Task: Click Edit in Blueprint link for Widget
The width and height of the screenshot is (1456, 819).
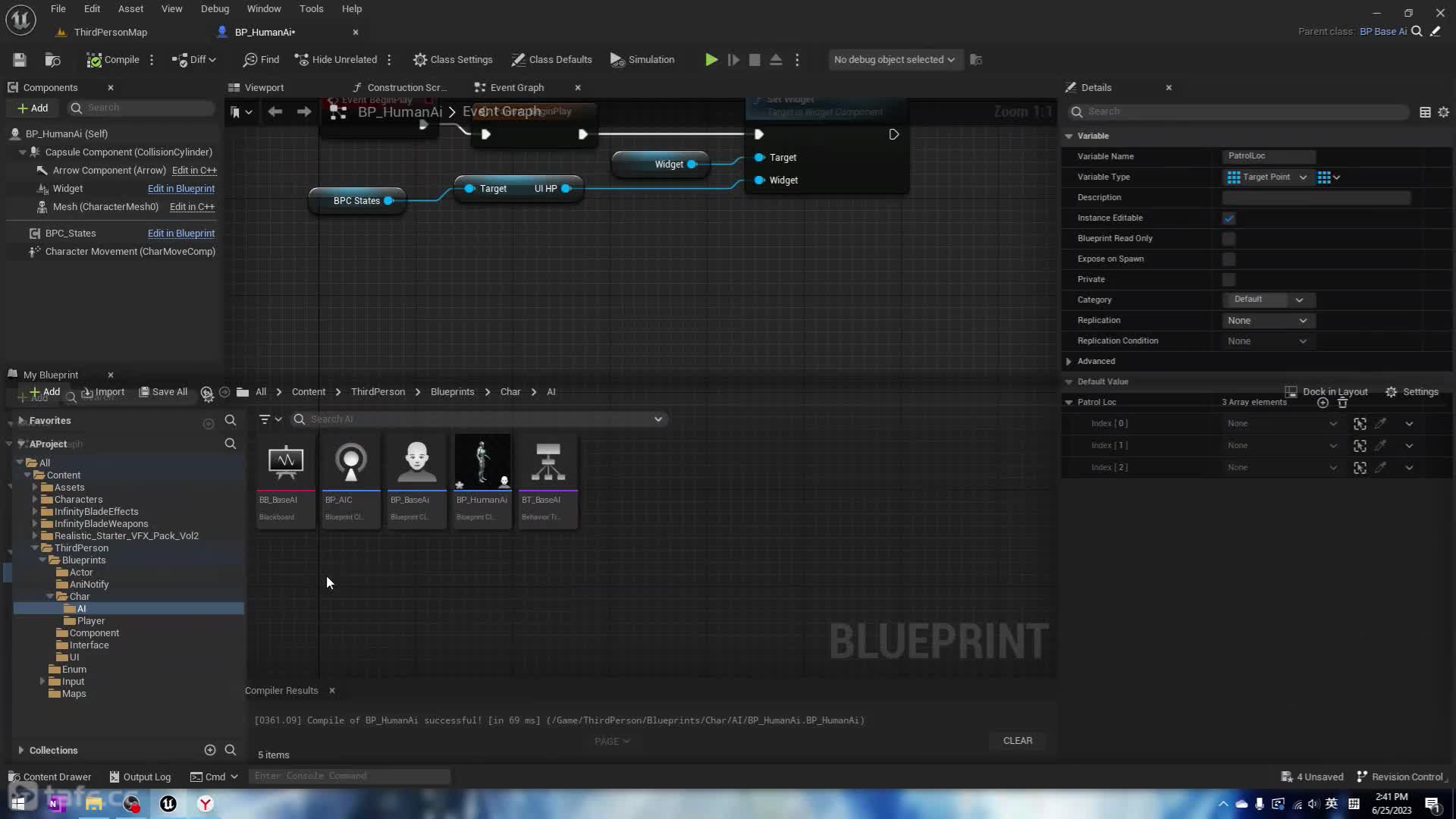Action: coord(180,189)
